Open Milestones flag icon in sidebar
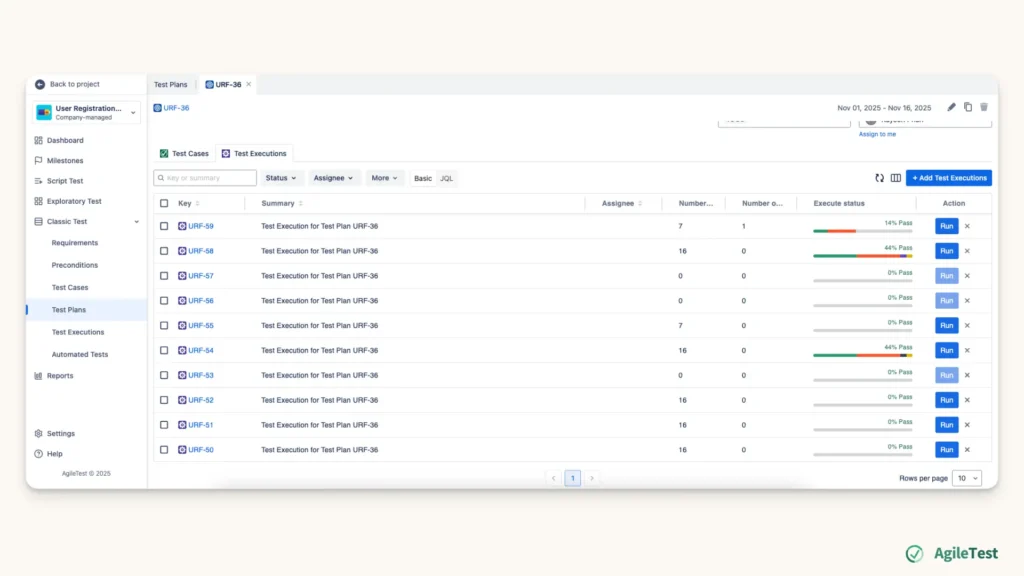Screen dimensions: 1024x576 (x=39, y=161)
